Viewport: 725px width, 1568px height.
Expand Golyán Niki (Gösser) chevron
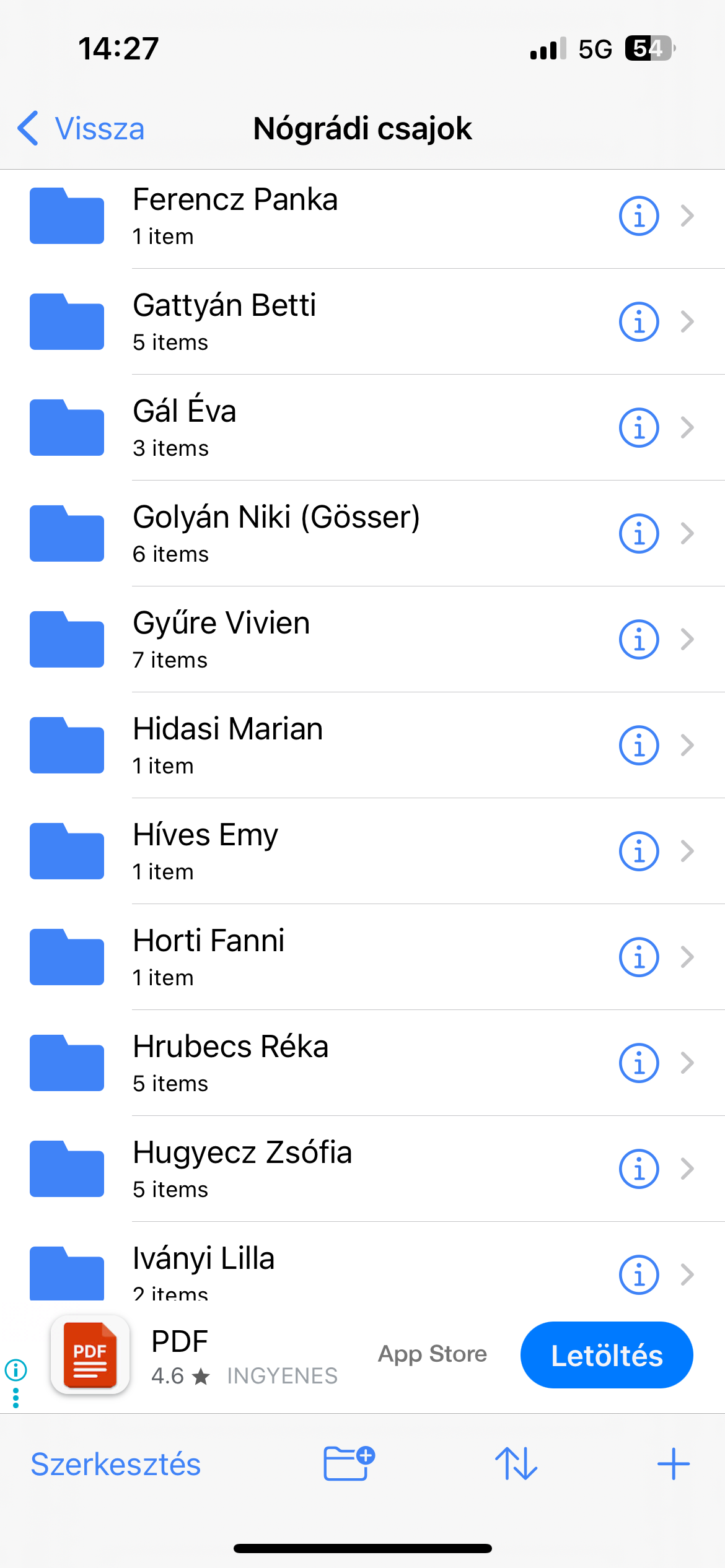(x=687, y=533)
